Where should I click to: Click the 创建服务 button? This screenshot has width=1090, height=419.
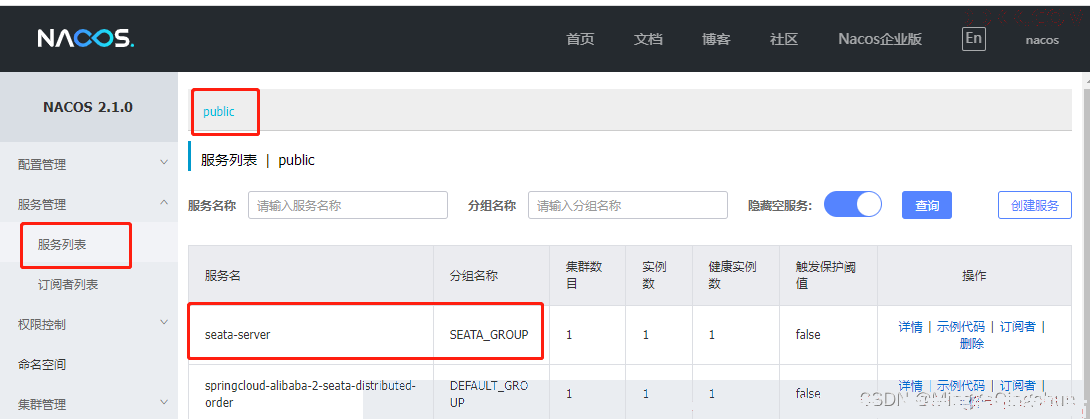tap(1035, 205)
